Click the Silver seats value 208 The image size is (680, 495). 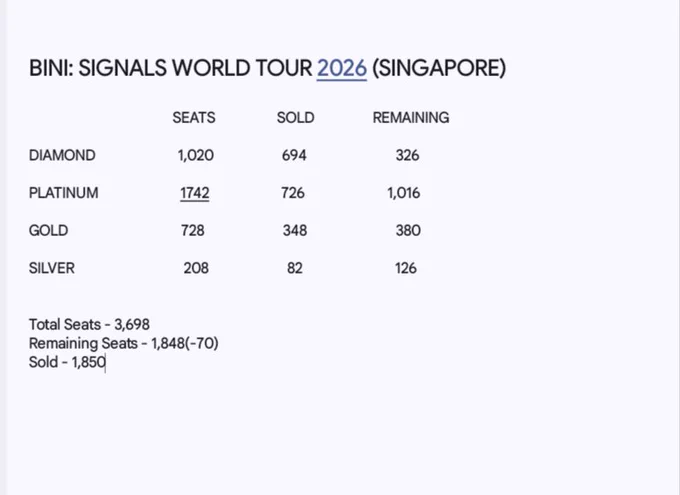click(x=196, y=268)
